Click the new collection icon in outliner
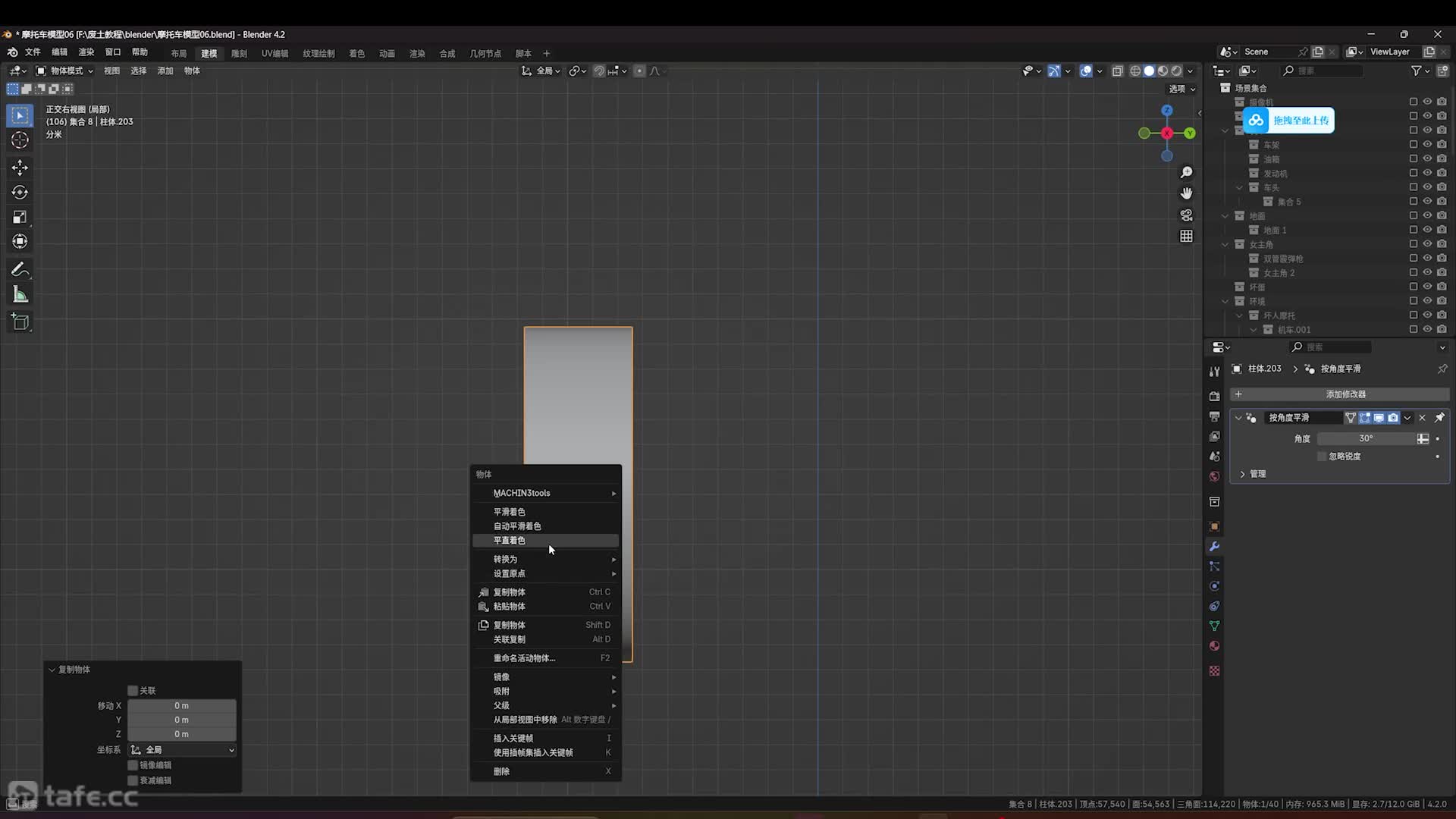Image resolution: width=1456 pixels, height=819 pixels. click(1442, 71)
